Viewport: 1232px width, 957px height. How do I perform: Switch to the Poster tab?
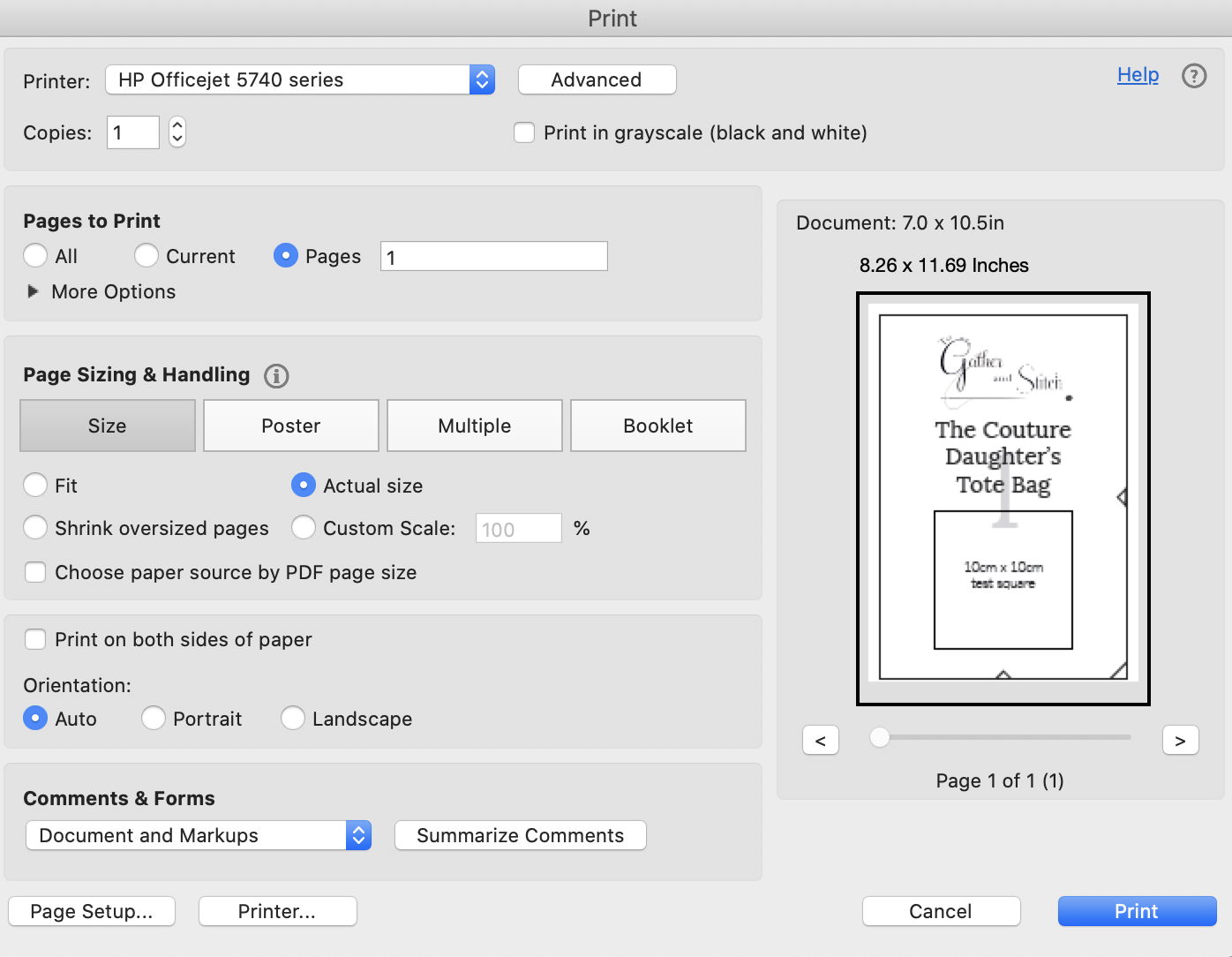point(291,426)
